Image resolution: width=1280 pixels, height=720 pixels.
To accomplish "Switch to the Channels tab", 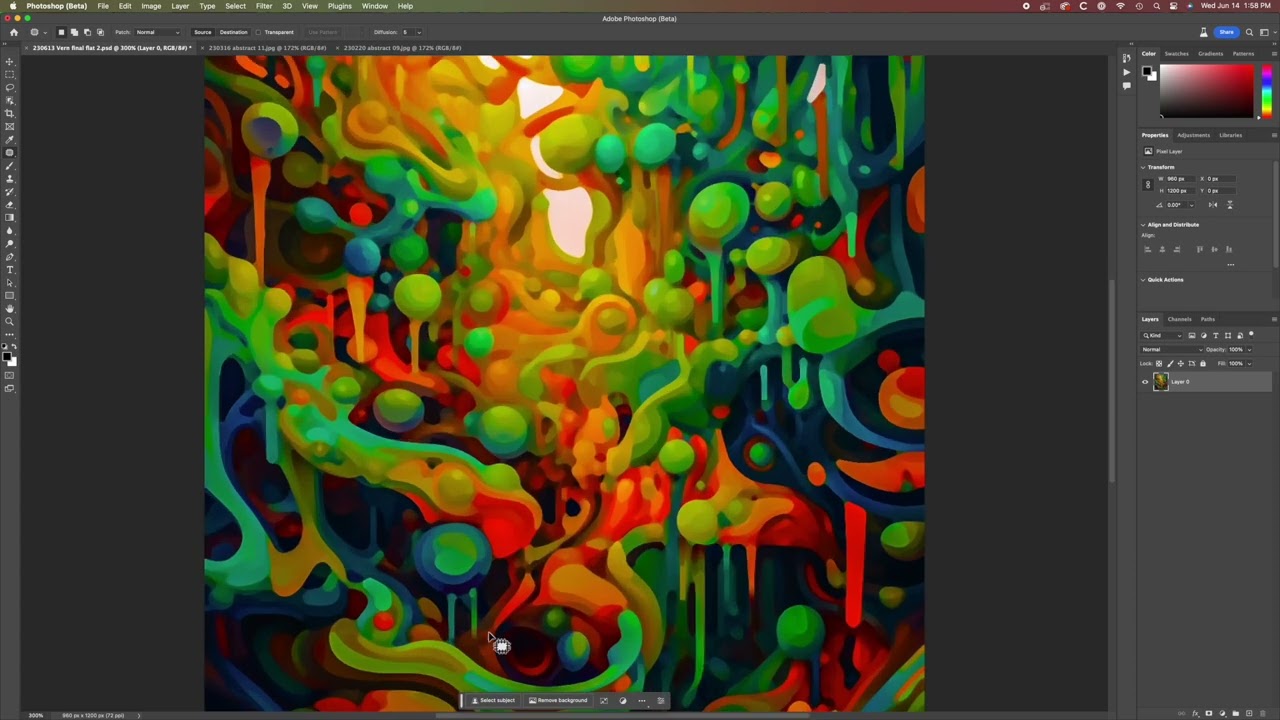I will coord(1179,319).
